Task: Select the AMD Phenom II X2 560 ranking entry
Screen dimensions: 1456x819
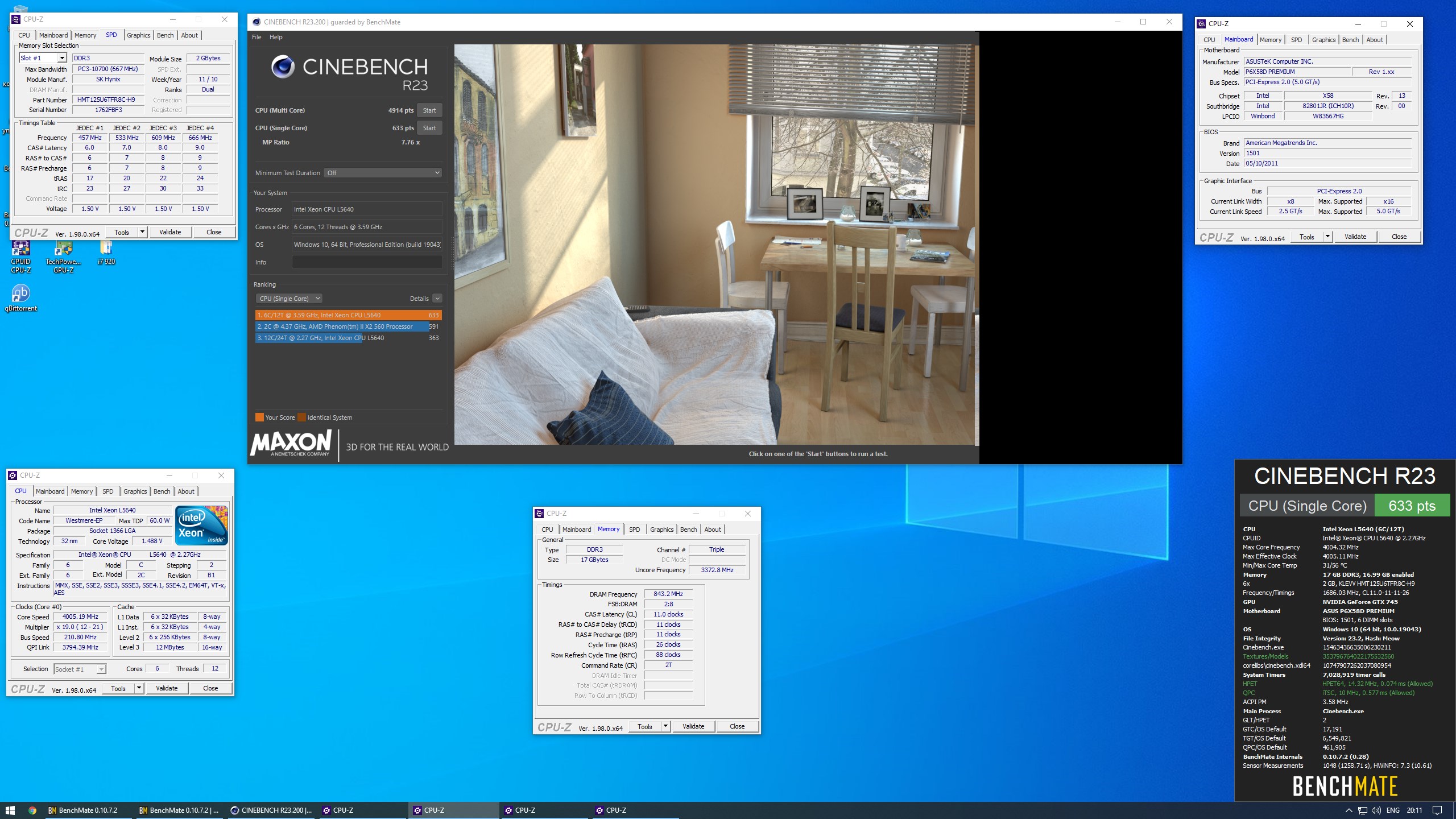Action: point(349,326)
